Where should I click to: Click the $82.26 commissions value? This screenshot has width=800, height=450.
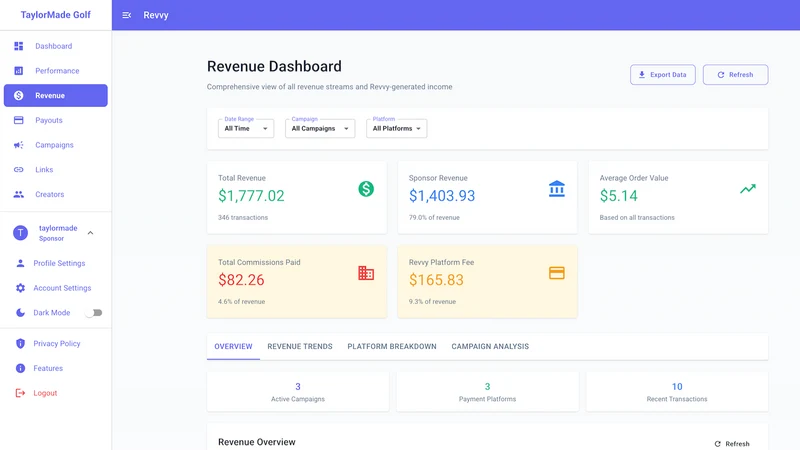[241, 280]
